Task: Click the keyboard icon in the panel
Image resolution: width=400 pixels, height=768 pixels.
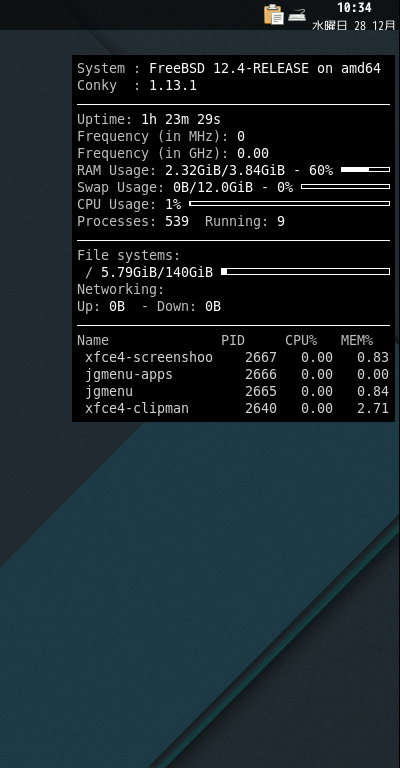Action: (297, 15)
